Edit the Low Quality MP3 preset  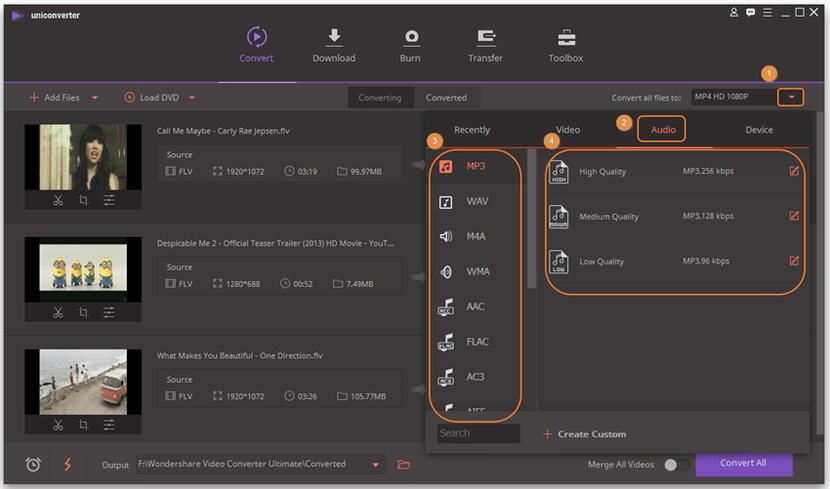pyautogui.click(x=794, y=260)
